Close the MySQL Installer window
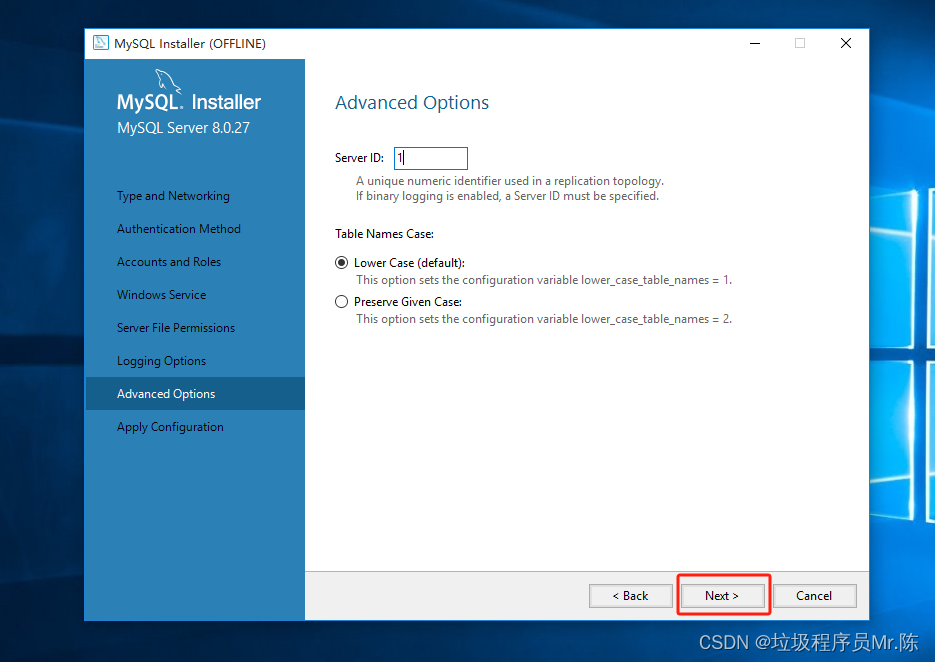 pos(846,44)
